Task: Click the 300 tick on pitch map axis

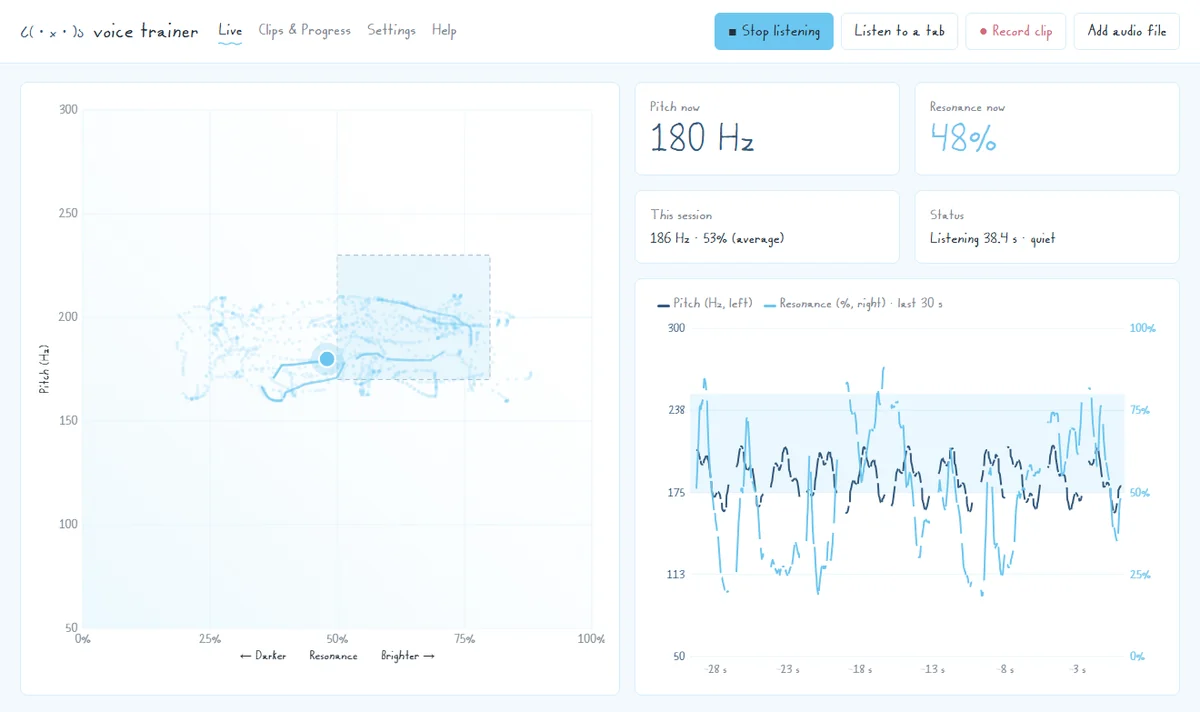Action: point(68,110)
